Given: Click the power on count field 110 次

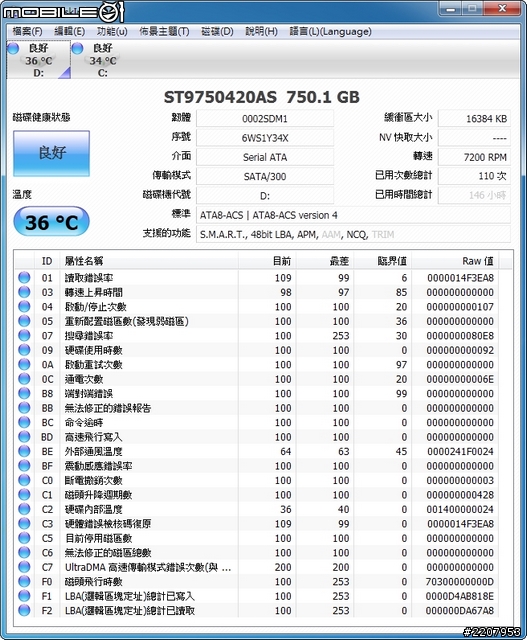Looking at the screenshot, I should pos(474,176).
